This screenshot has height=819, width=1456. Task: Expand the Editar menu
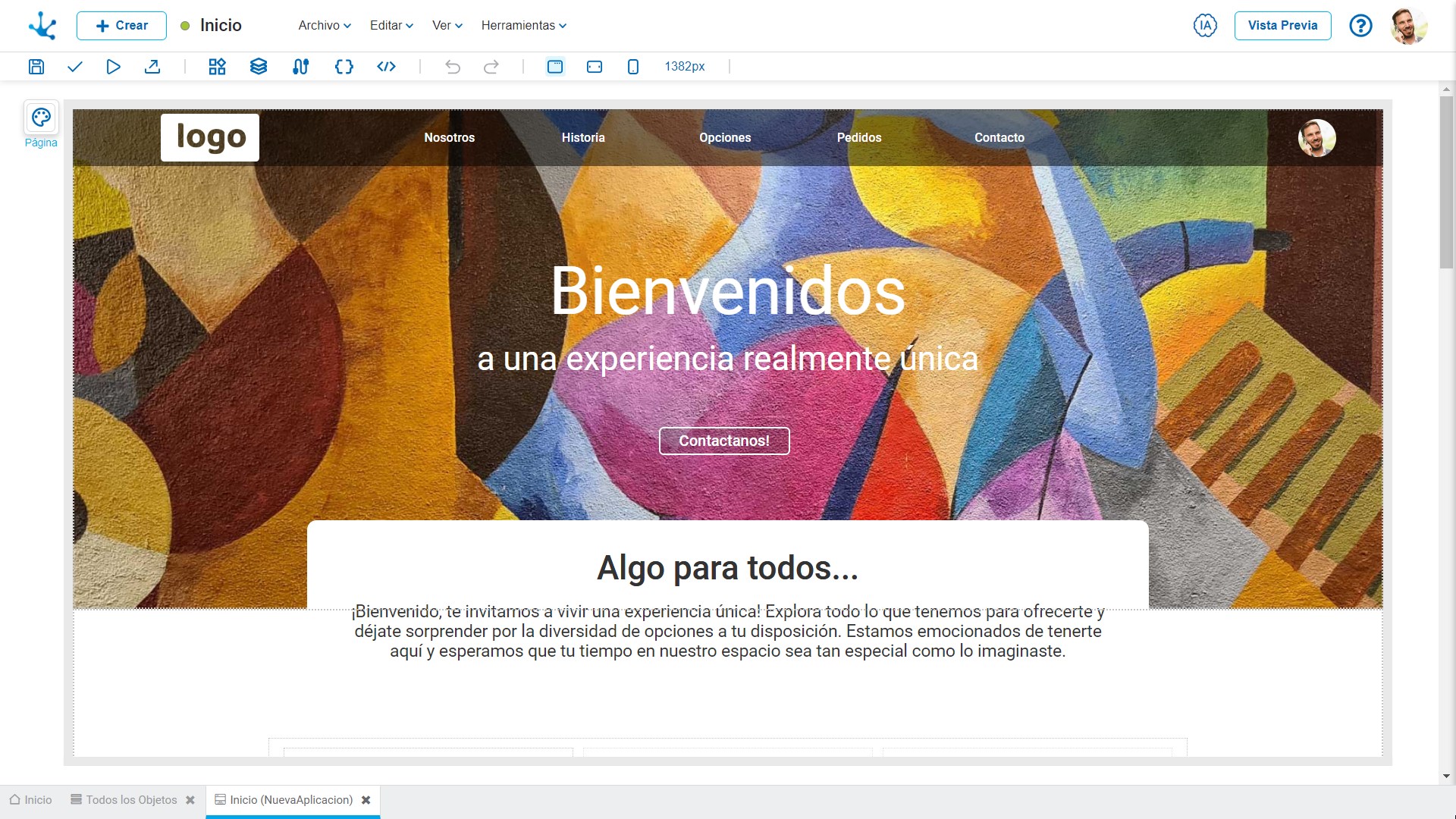click(391, 25)
